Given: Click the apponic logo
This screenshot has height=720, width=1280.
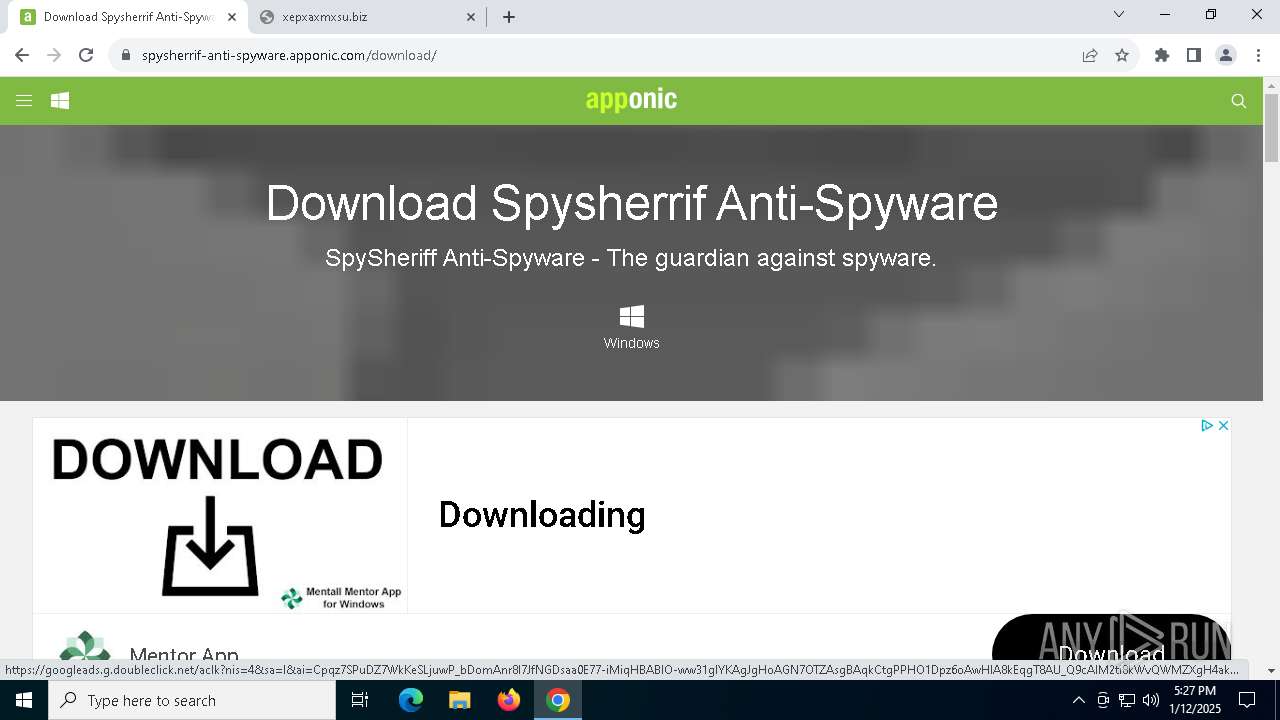Looking at the screenshot, I should pos(631,99).
